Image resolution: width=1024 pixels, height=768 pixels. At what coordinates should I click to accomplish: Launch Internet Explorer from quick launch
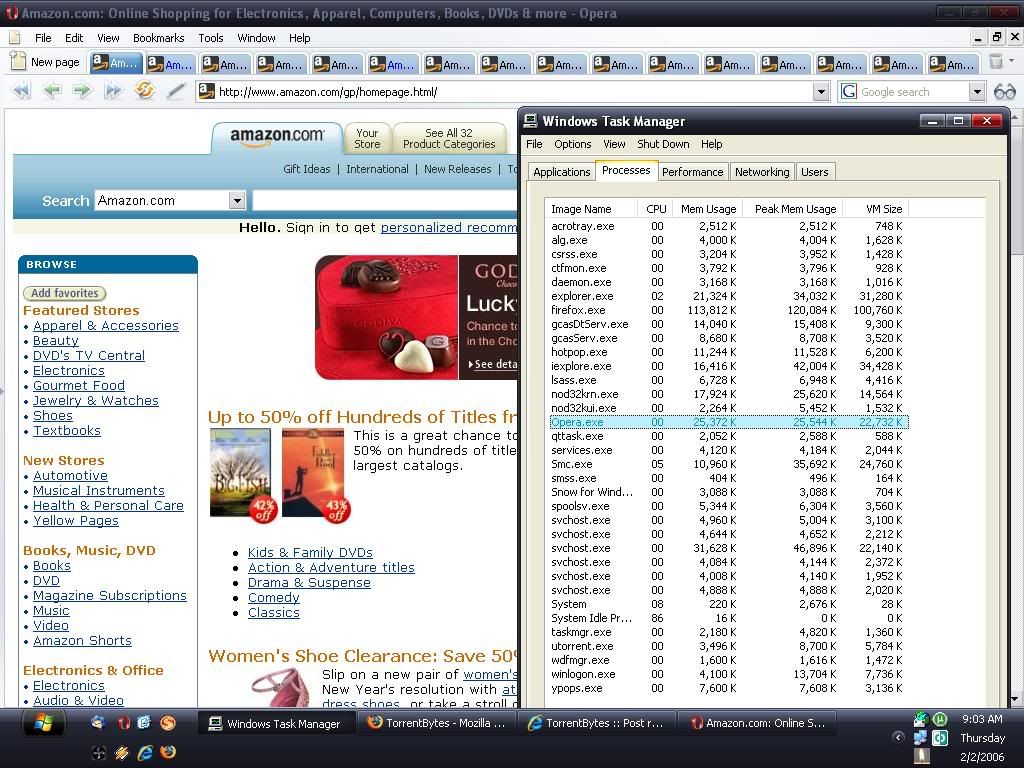[145, 752]
